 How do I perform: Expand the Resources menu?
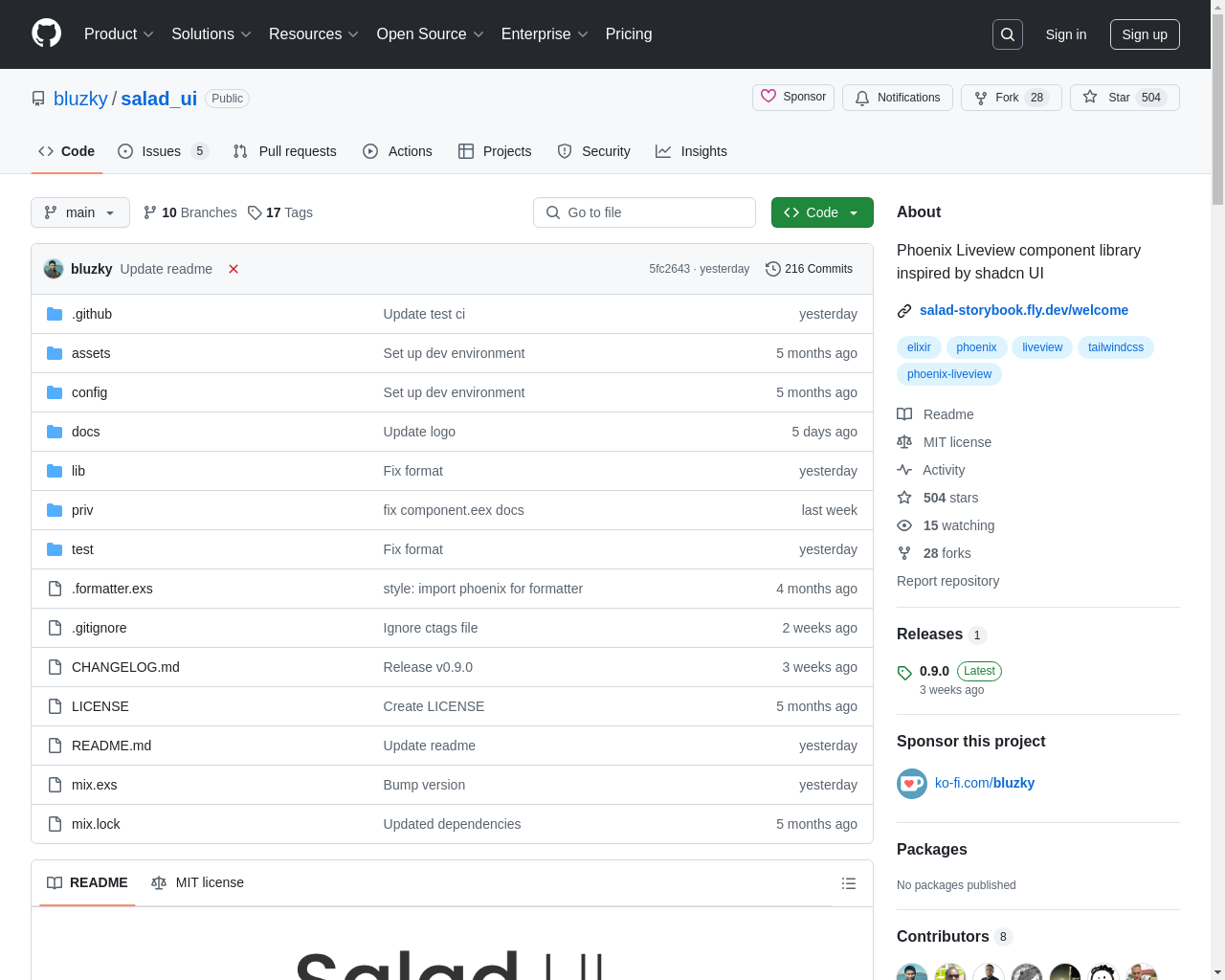pyautogui.click(x=314, y=34)
